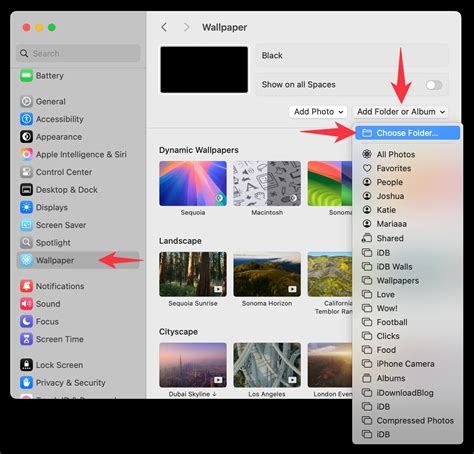This screenshot has height=454, width=474.
Task: Select Choose Folder… menu item
Action: click(408, 133)
